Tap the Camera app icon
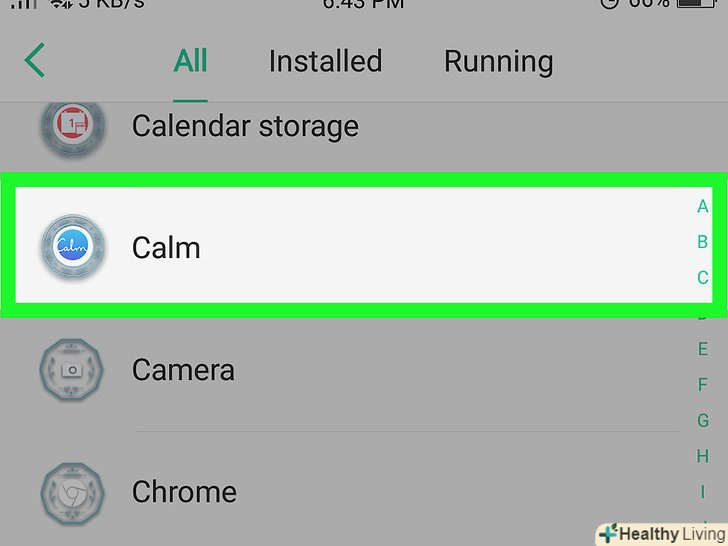The height and width of the screenshot is (546, 728). [x=72, y=369]
